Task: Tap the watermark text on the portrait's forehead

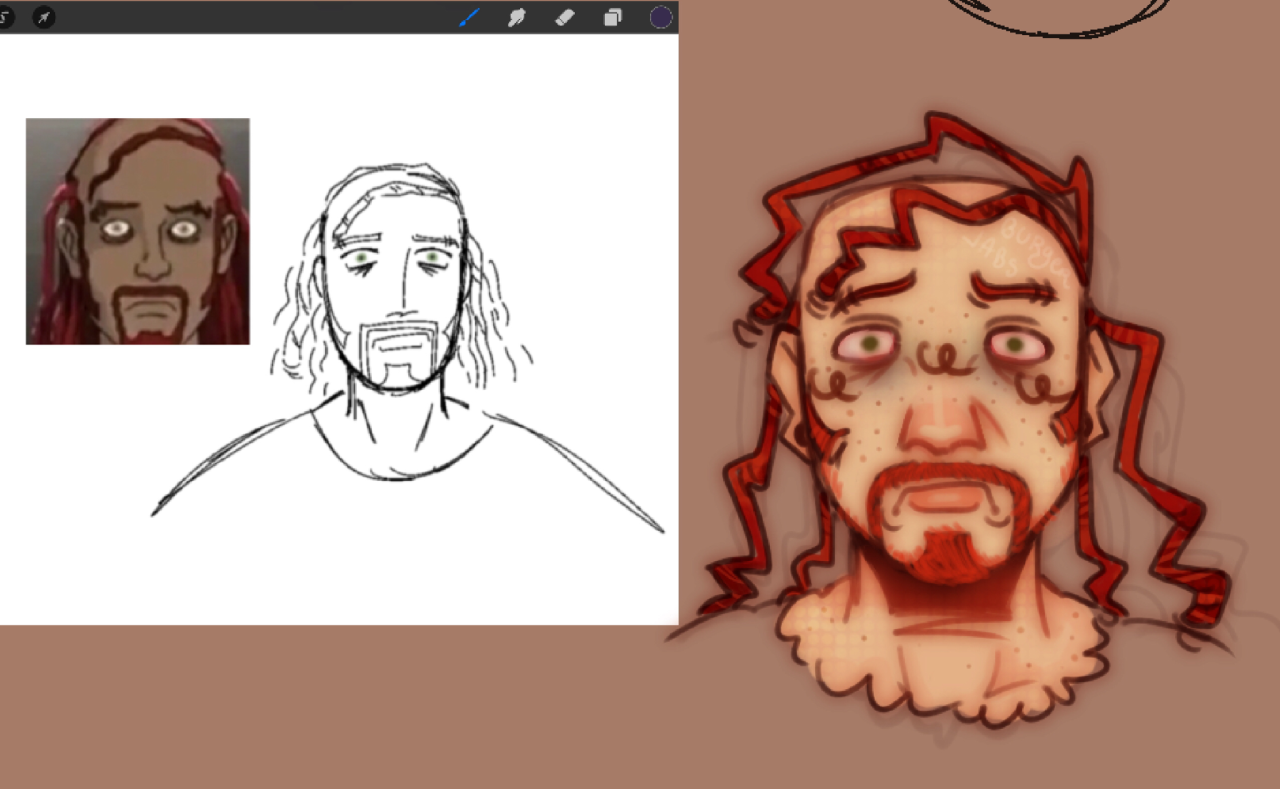Action: tap(1010, 250)
